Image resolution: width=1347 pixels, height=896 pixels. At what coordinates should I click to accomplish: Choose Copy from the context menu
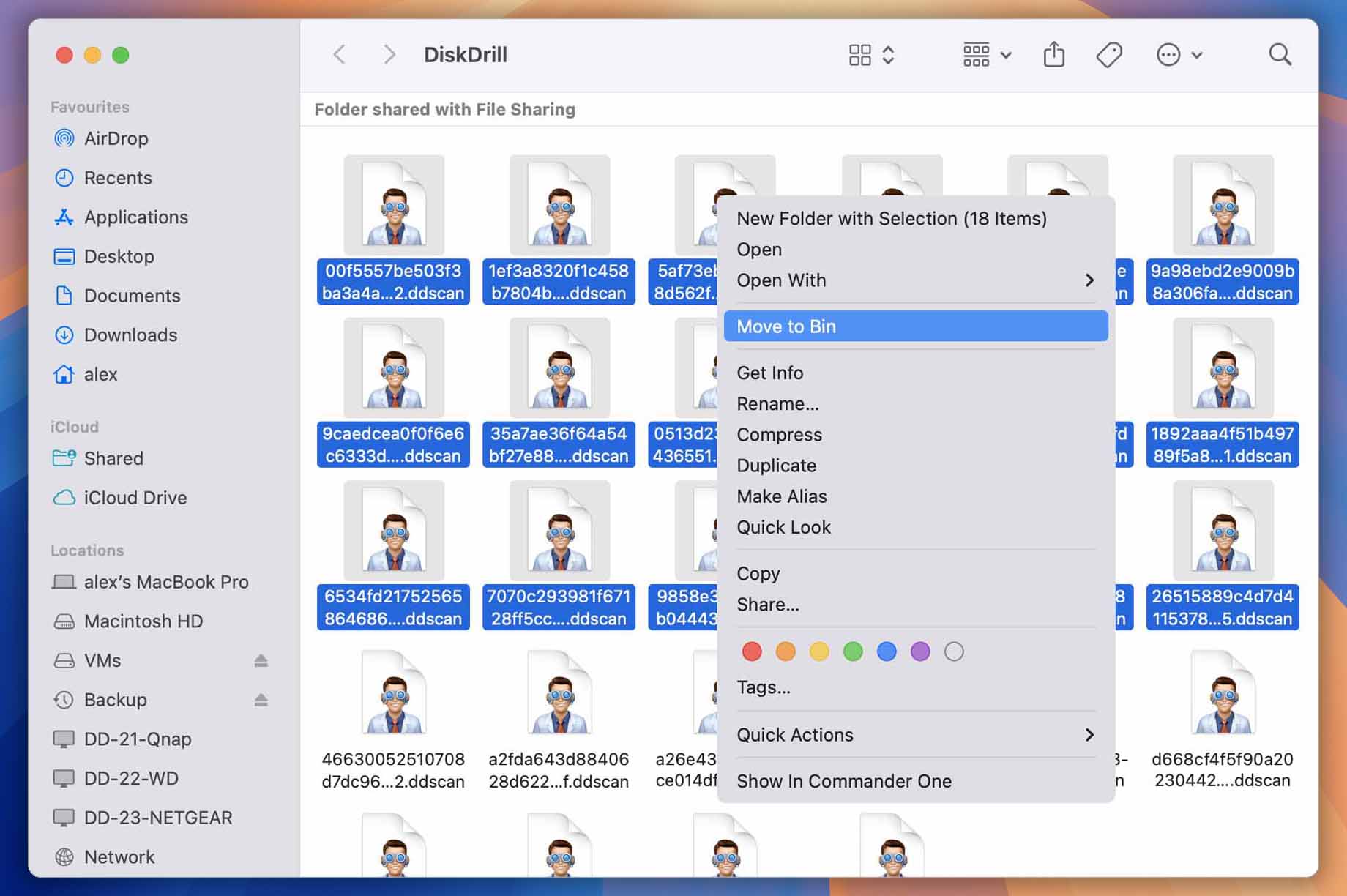click(915, 574)
